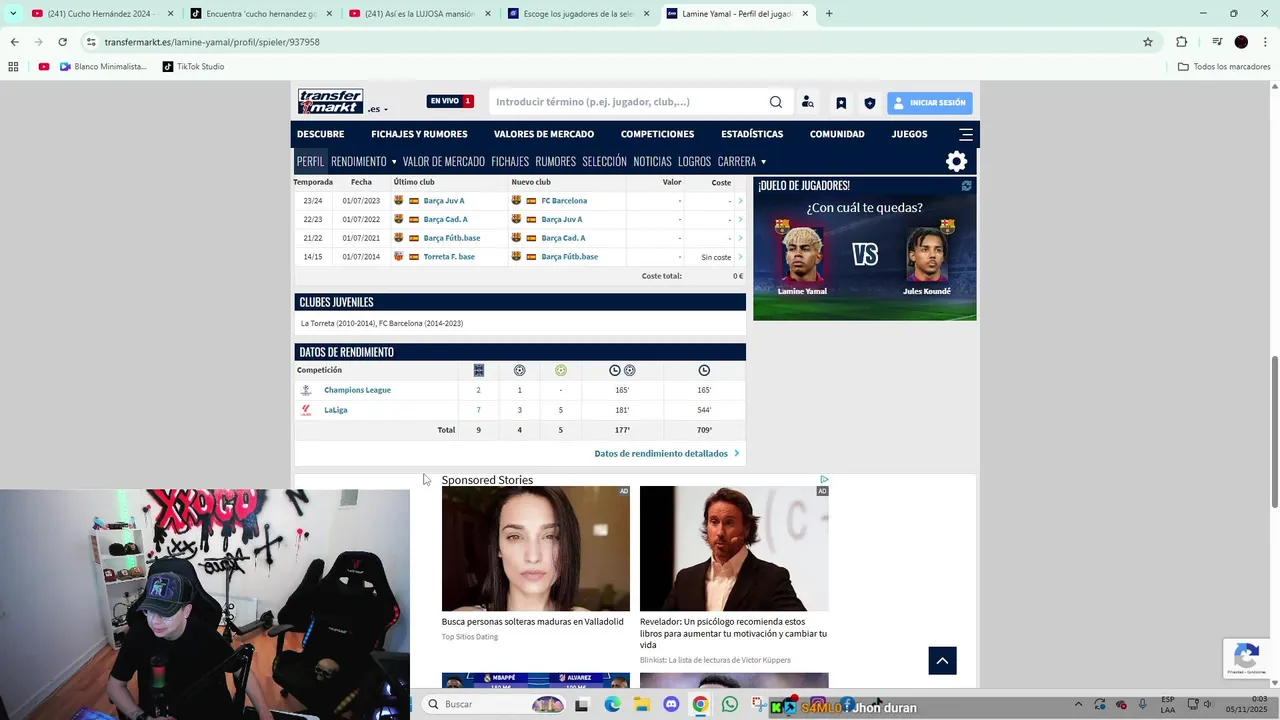Screen dimensions: 1280x720
Task: Select the SELECCIÓN tab
Action: pyautogui.click(x=604, y=161)
